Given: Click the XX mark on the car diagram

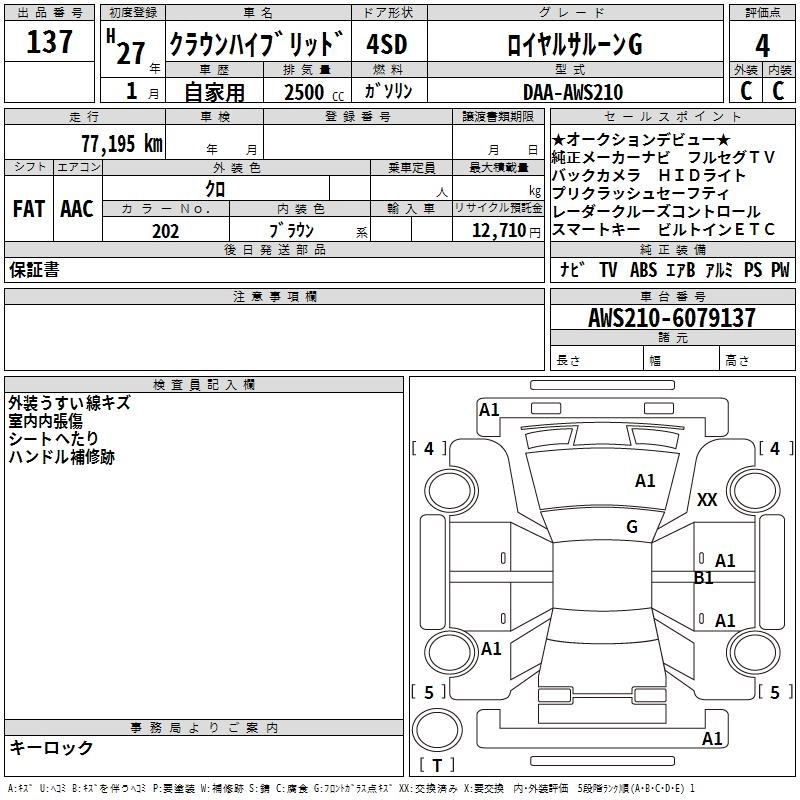Looking at the screenshot, I should point(707,500).
